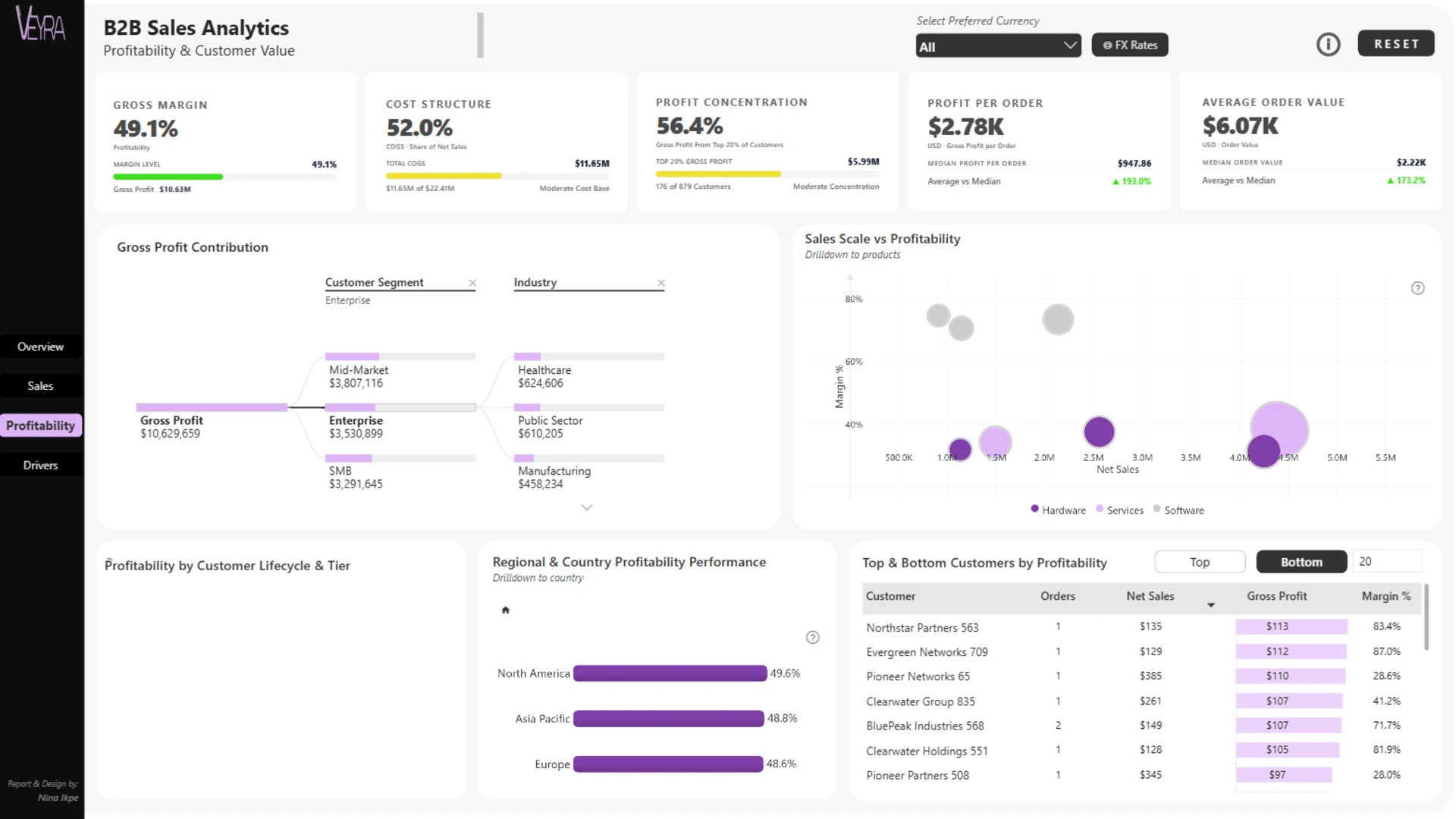1456x819 pixels.
Task: Select the Manufacturing industry node
Action: (x=589, y=471)
